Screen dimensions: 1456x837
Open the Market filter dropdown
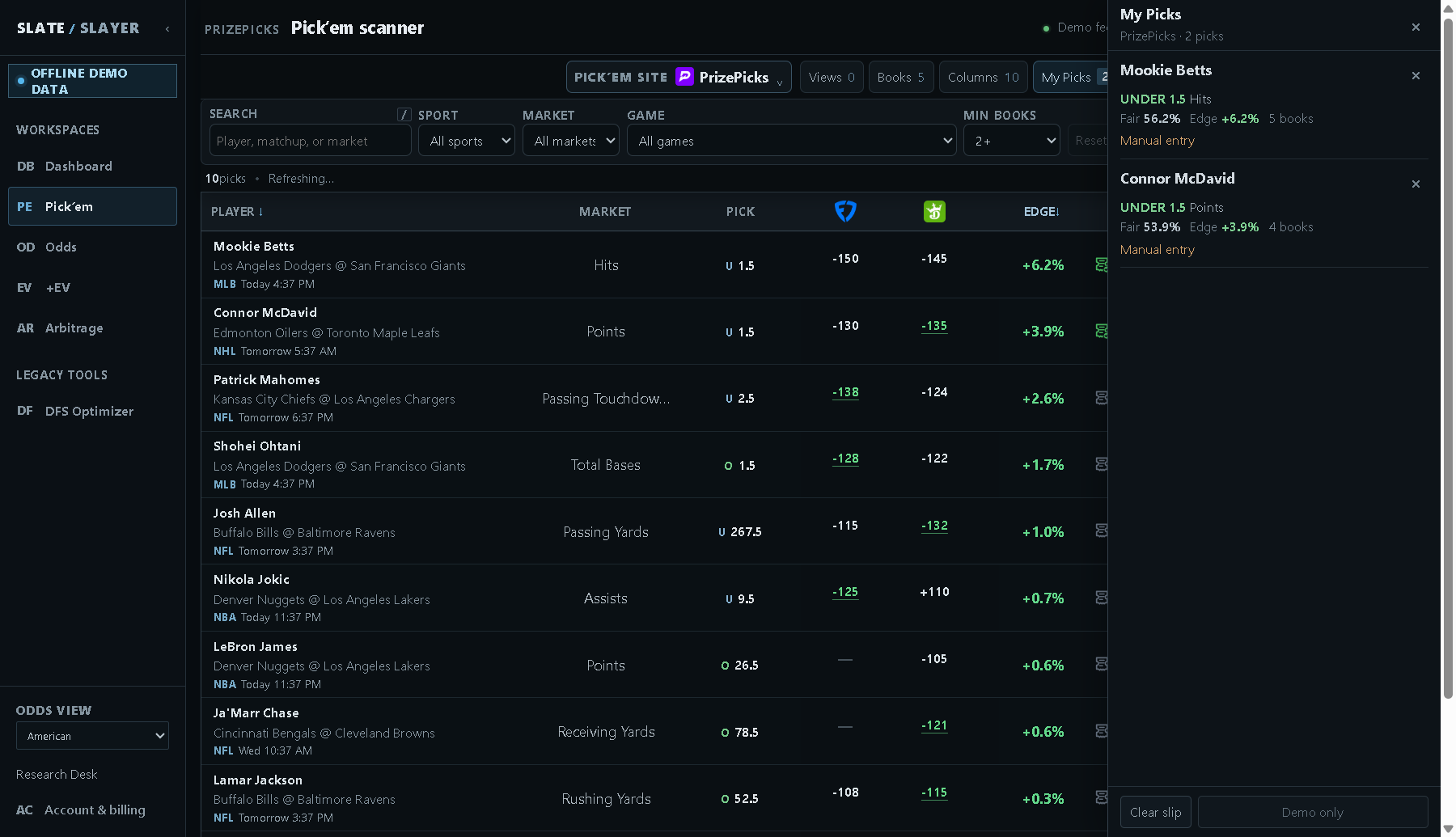tap(571, 141)
